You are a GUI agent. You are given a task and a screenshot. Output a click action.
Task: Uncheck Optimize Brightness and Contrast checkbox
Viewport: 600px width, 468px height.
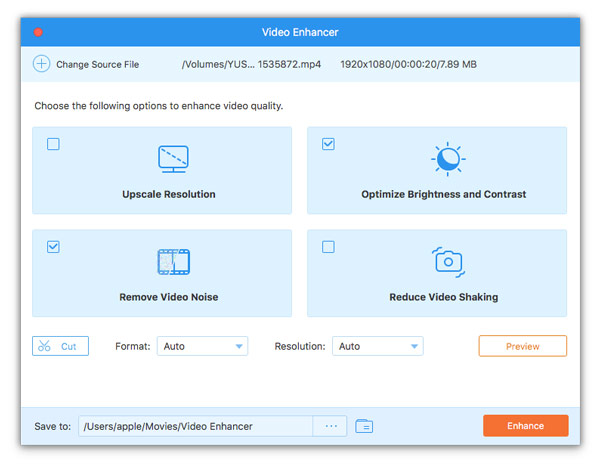[328, 144]
